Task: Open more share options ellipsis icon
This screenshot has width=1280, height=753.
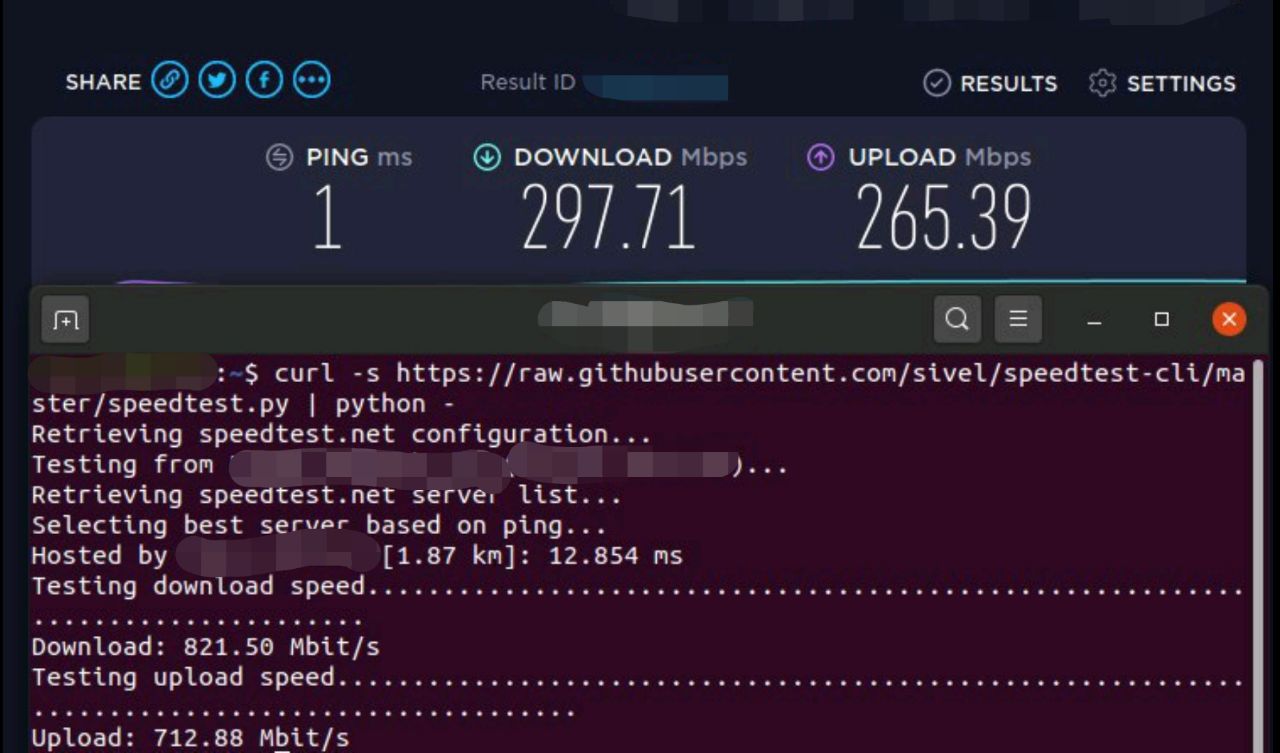Action: pos(312,80)
